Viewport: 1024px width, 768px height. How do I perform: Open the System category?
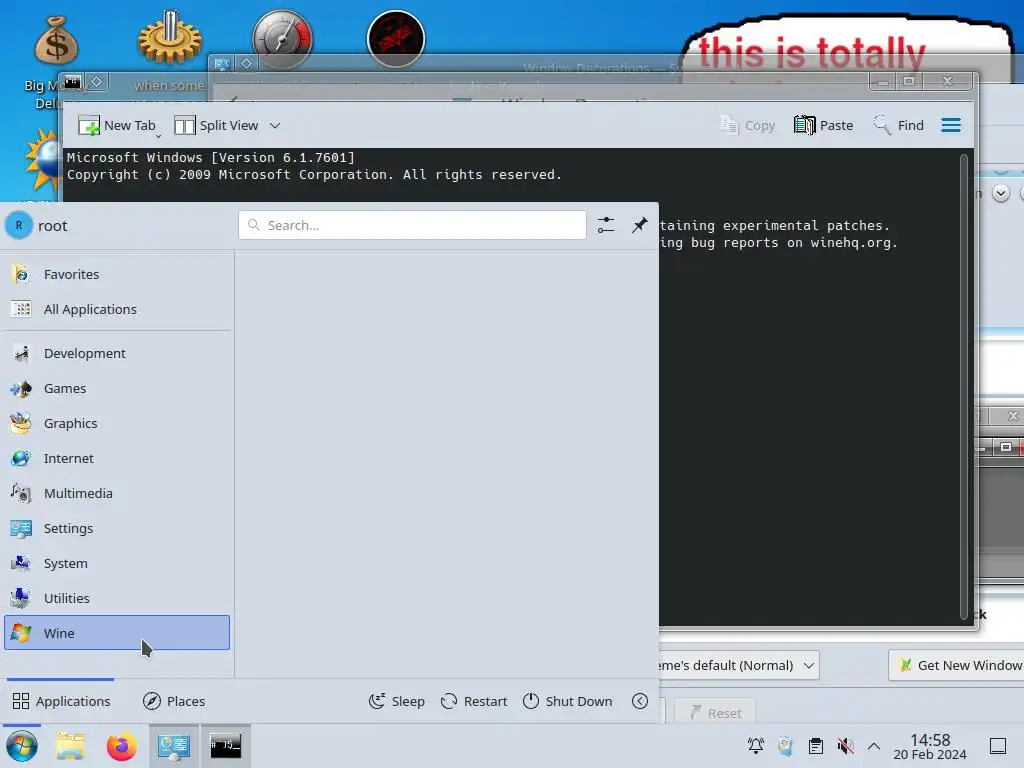(x=117, y=563)
